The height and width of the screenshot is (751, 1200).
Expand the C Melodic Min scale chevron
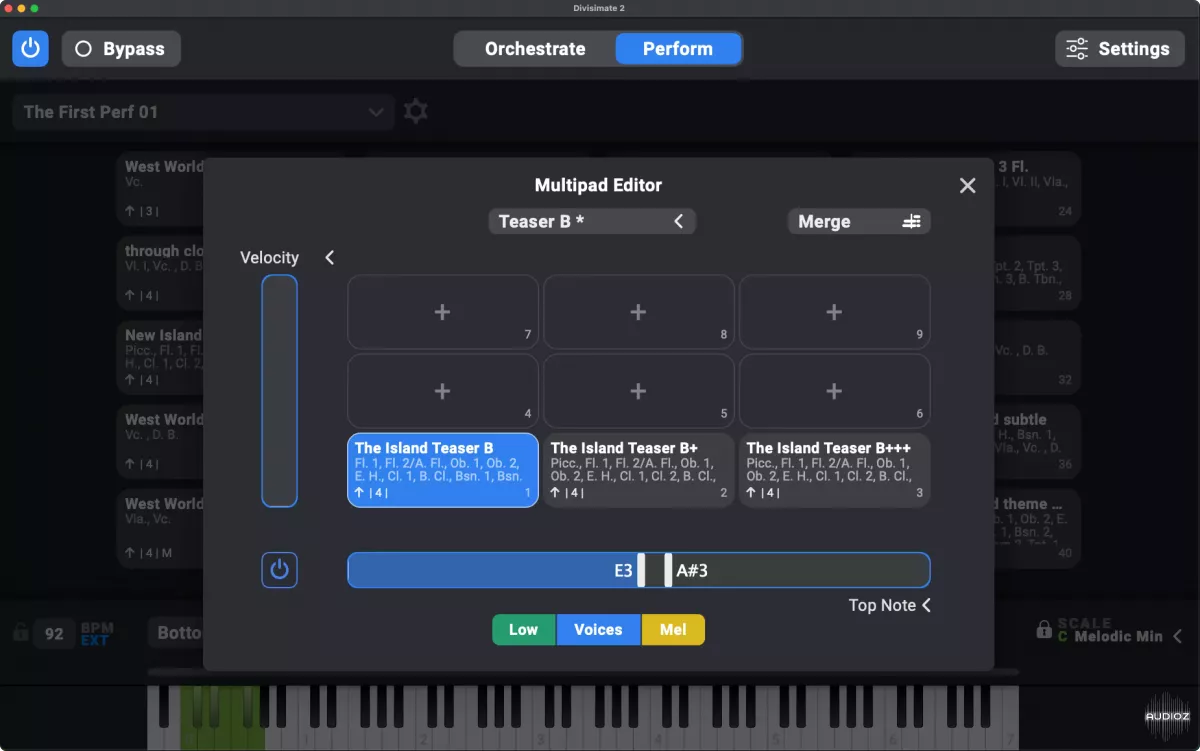coord(1177,636)
